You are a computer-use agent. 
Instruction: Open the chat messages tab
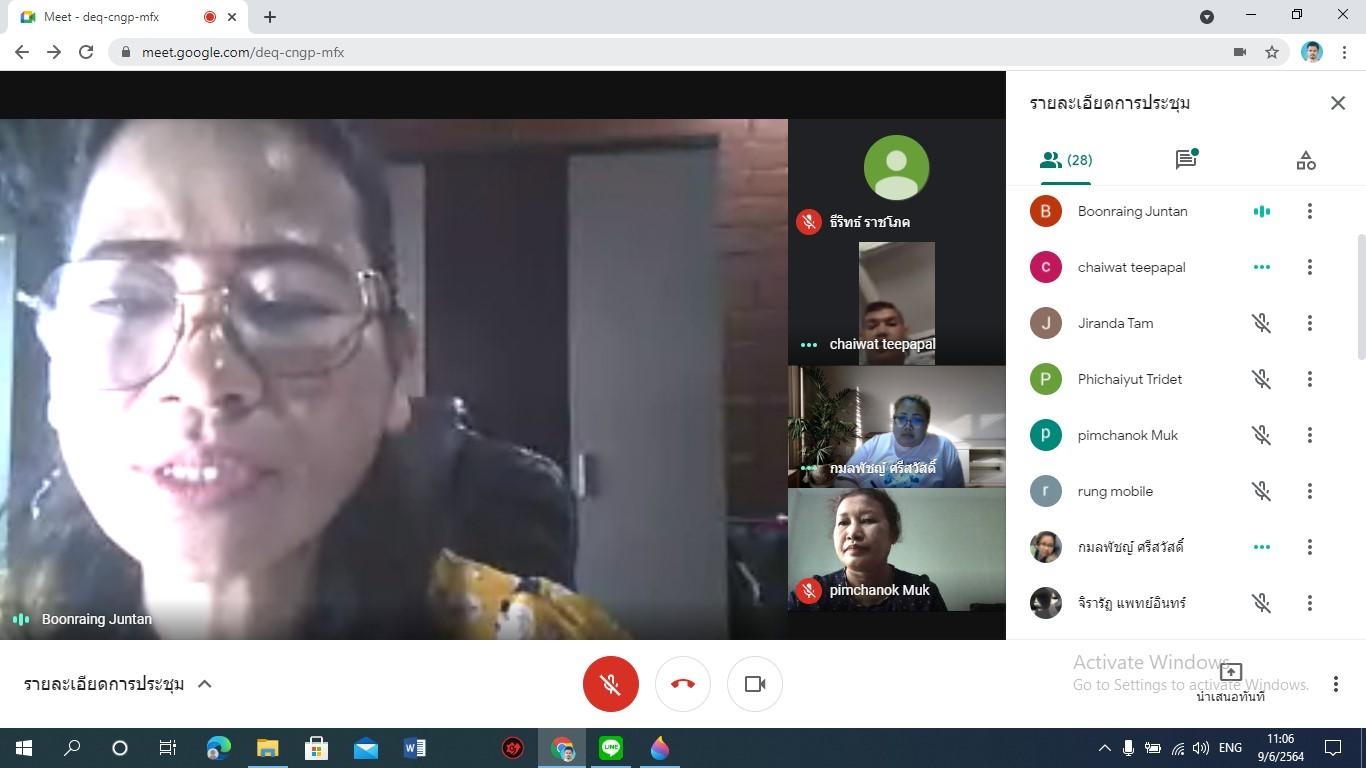[1186, 160]
